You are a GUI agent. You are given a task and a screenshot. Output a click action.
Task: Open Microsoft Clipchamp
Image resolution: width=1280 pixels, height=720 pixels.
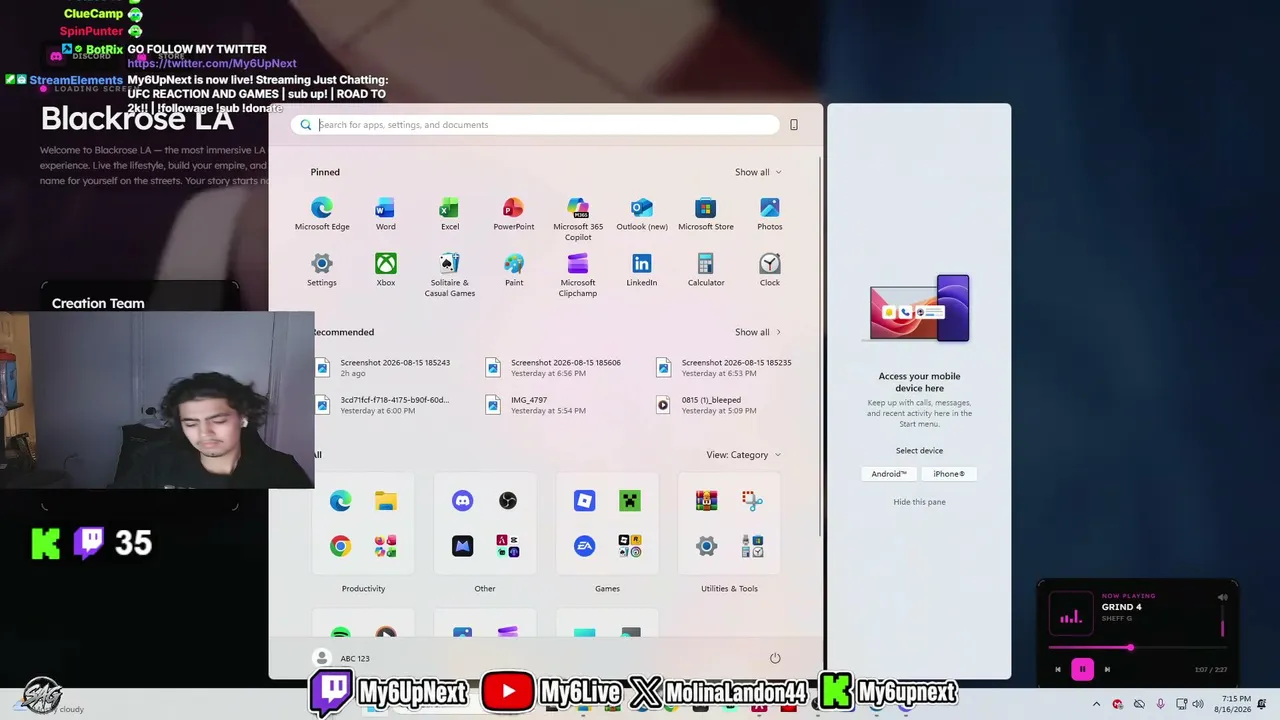point(578,274)
